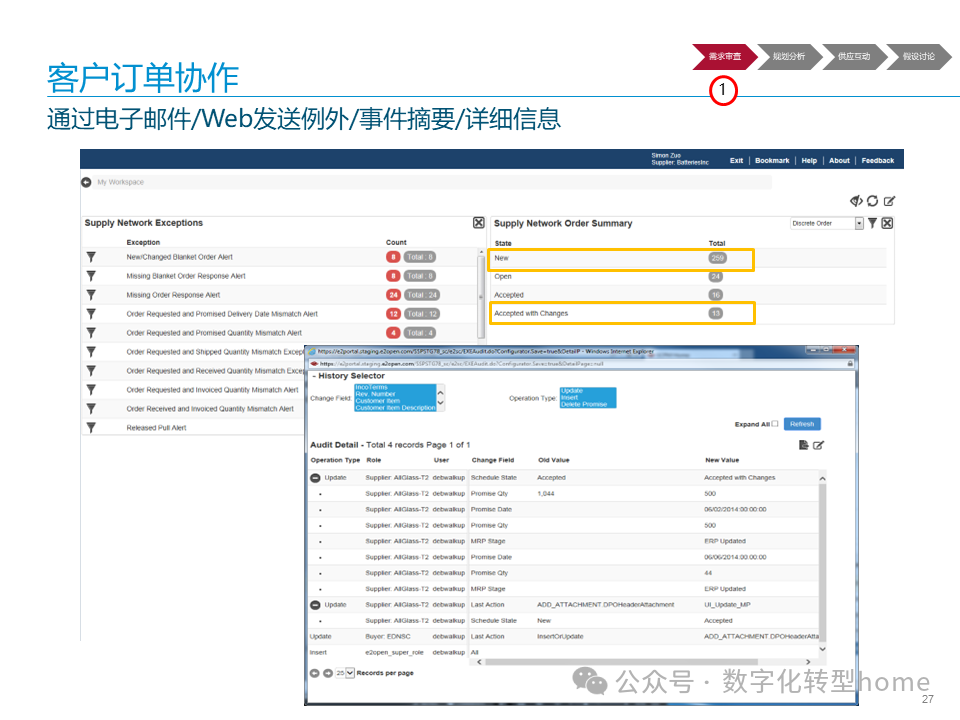Filter the Missing Order Response Alert row
This screenshot has width=960, height=720.
91,295
